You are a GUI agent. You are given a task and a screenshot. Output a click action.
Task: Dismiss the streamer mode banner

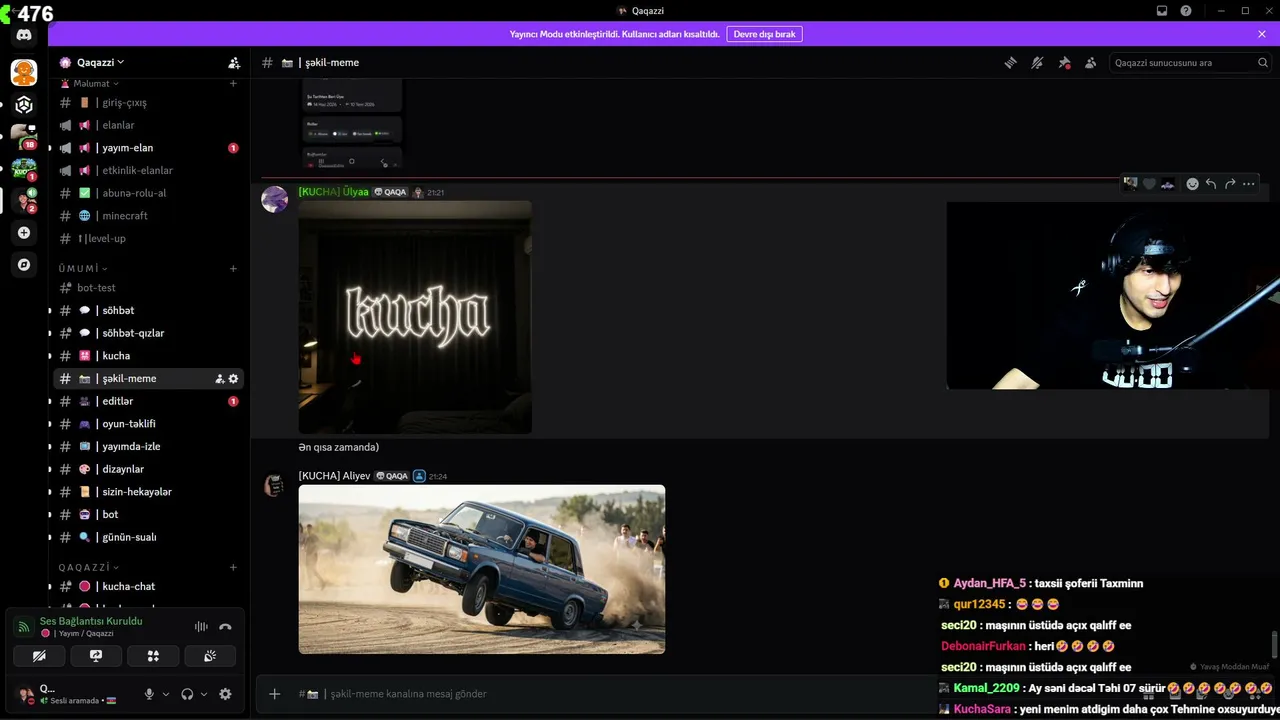pyautogui.click(x=1262, y=34)
